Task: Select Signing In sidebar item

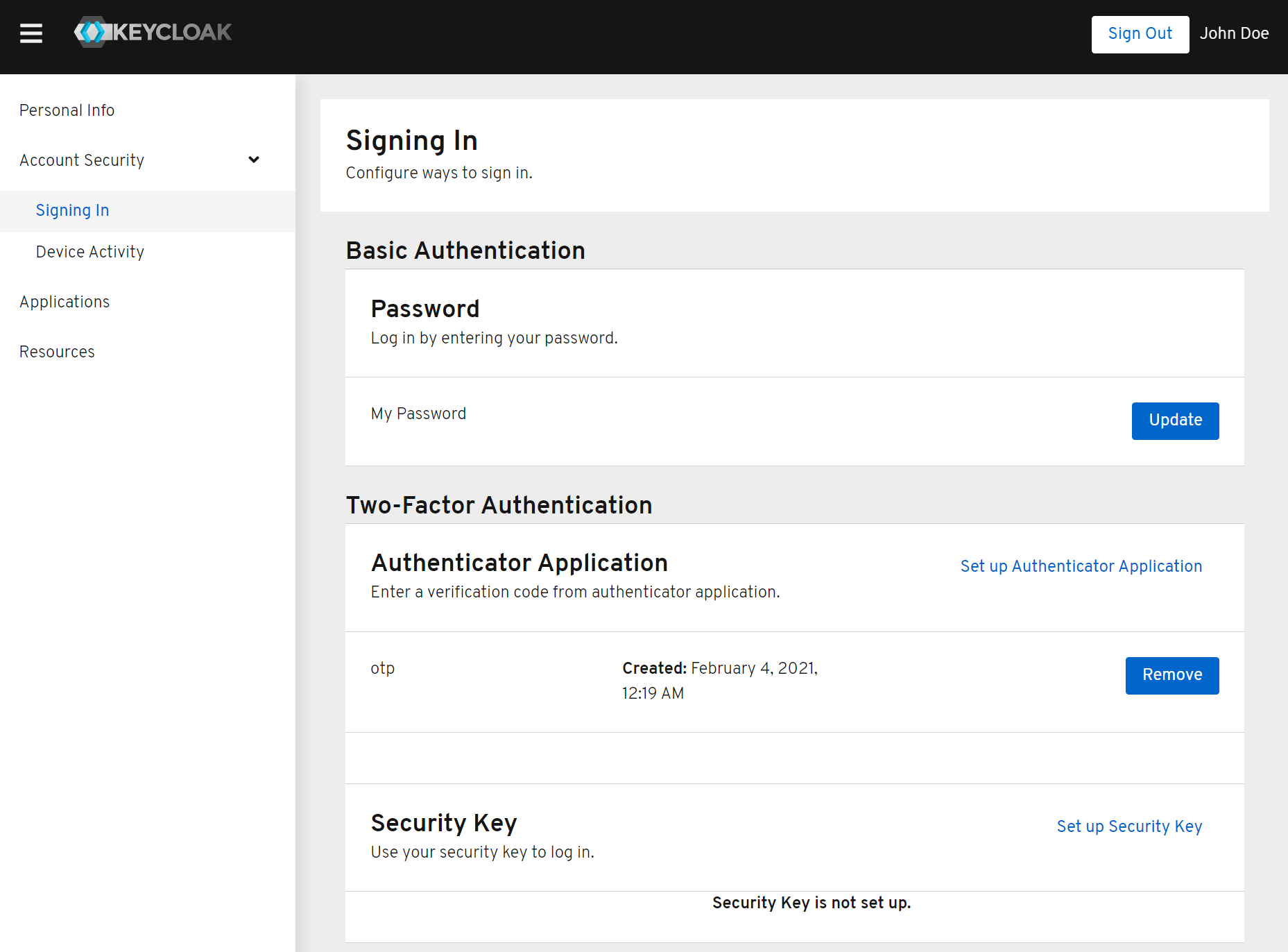Action: [72, 210]
